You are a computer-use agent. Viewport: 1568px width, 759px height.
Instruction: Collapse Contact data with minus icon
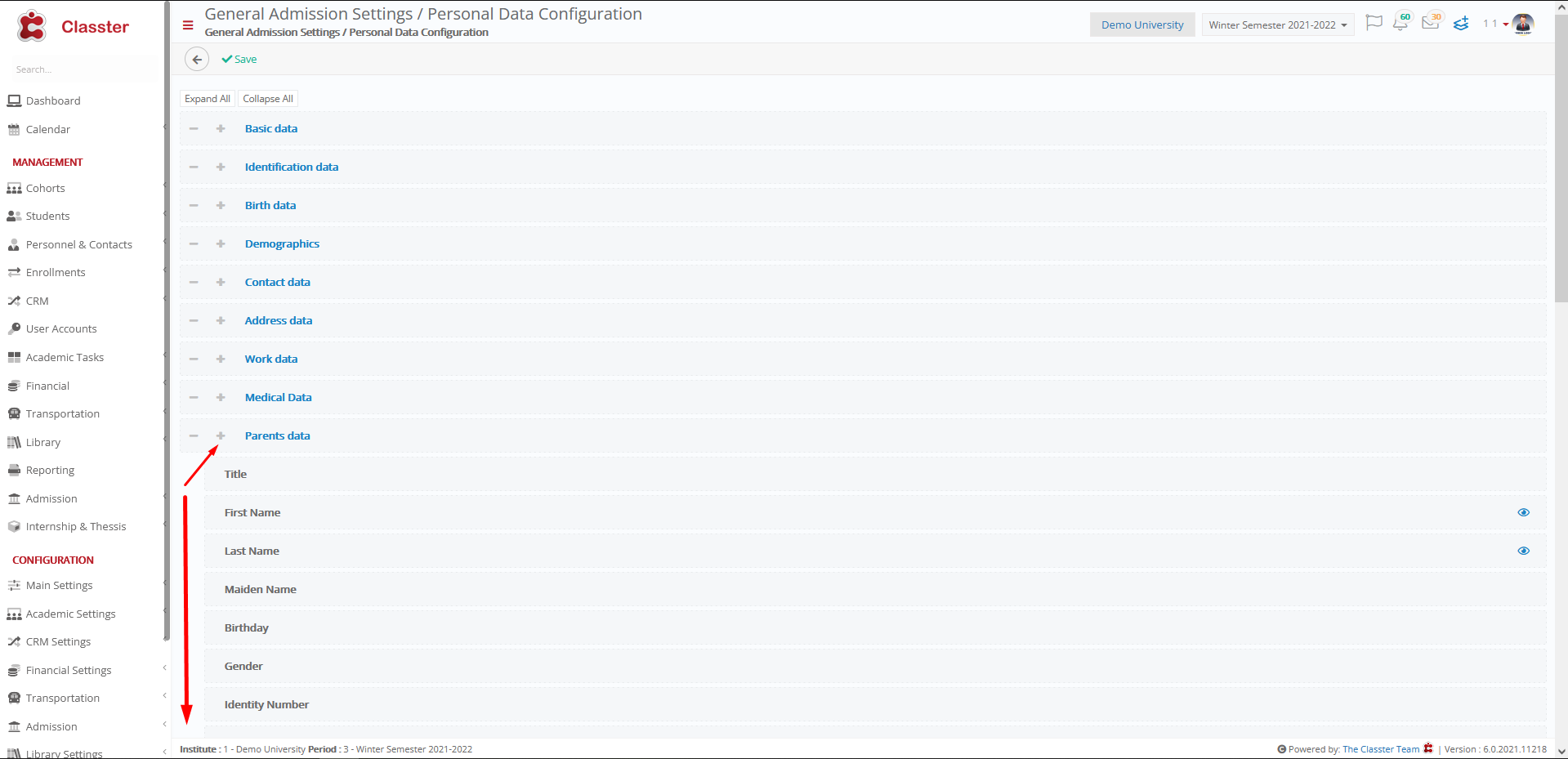194,282
